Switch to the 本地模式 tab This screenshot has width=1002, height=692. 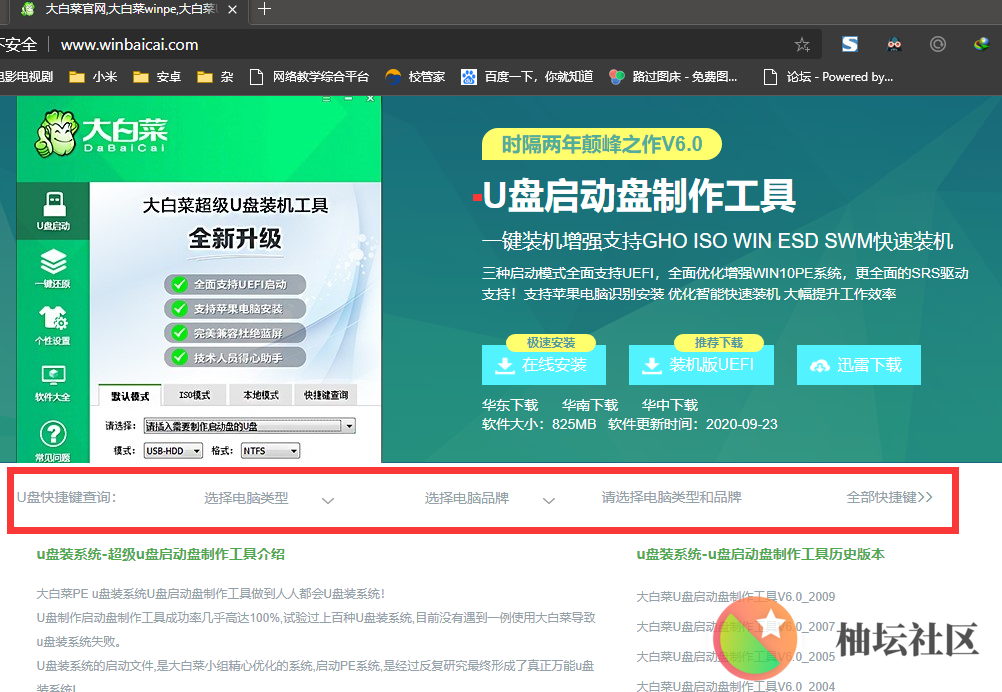point(261,395)
